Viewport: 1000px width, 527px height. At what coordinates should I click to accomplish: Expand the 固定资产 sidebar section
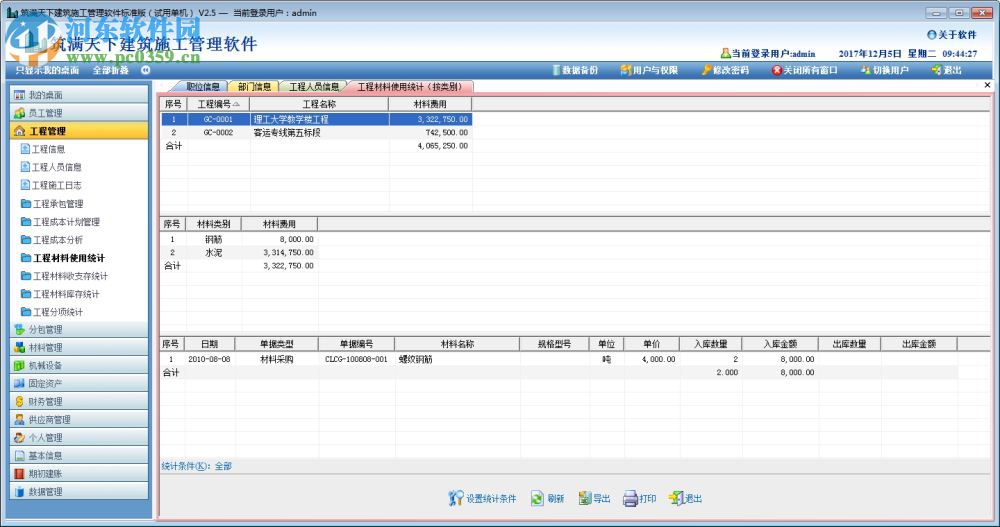coord(80,383)
